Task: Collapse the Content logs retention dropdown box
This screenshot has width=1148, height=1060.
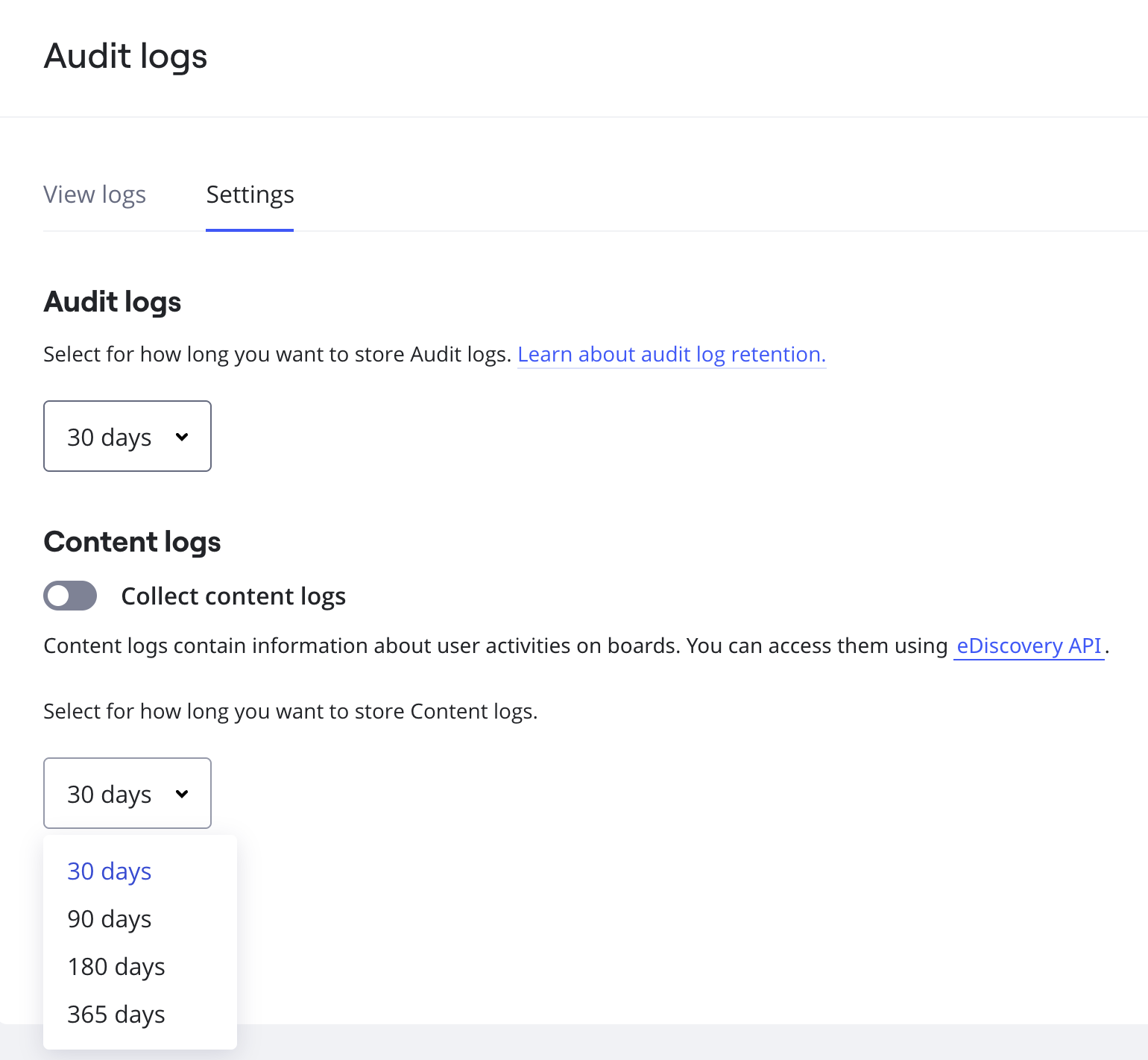Action: (127, 793)
